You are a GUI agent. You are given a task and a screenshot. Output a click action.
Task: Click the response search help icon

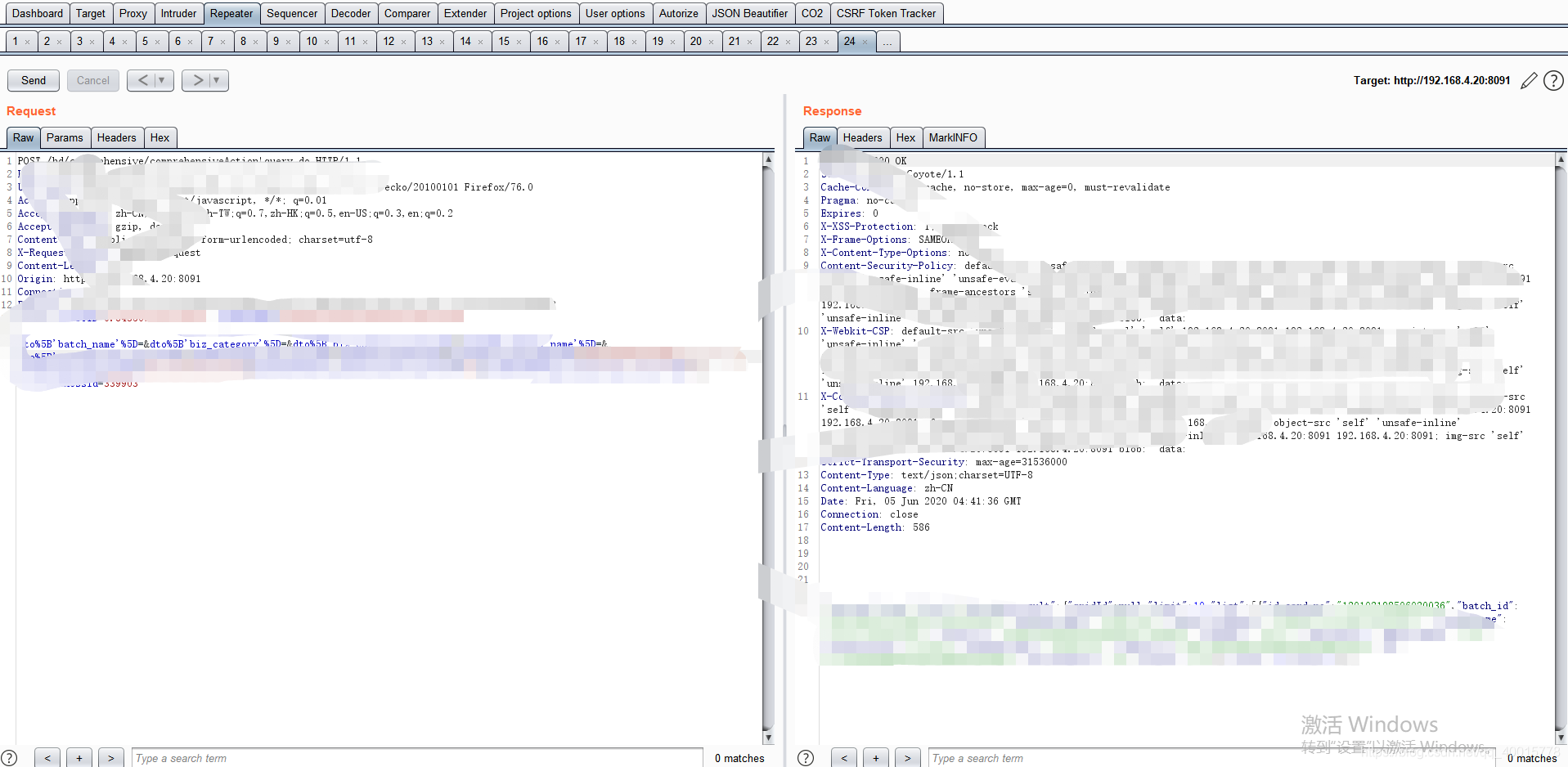tap(806, 758)
